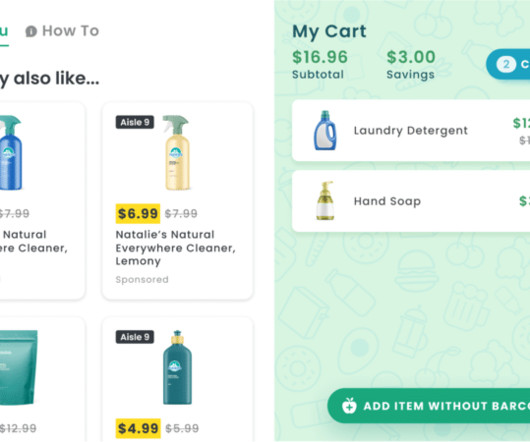Click the $6.99 sale price tag
The image size is (530, 442).
[138, 214]
